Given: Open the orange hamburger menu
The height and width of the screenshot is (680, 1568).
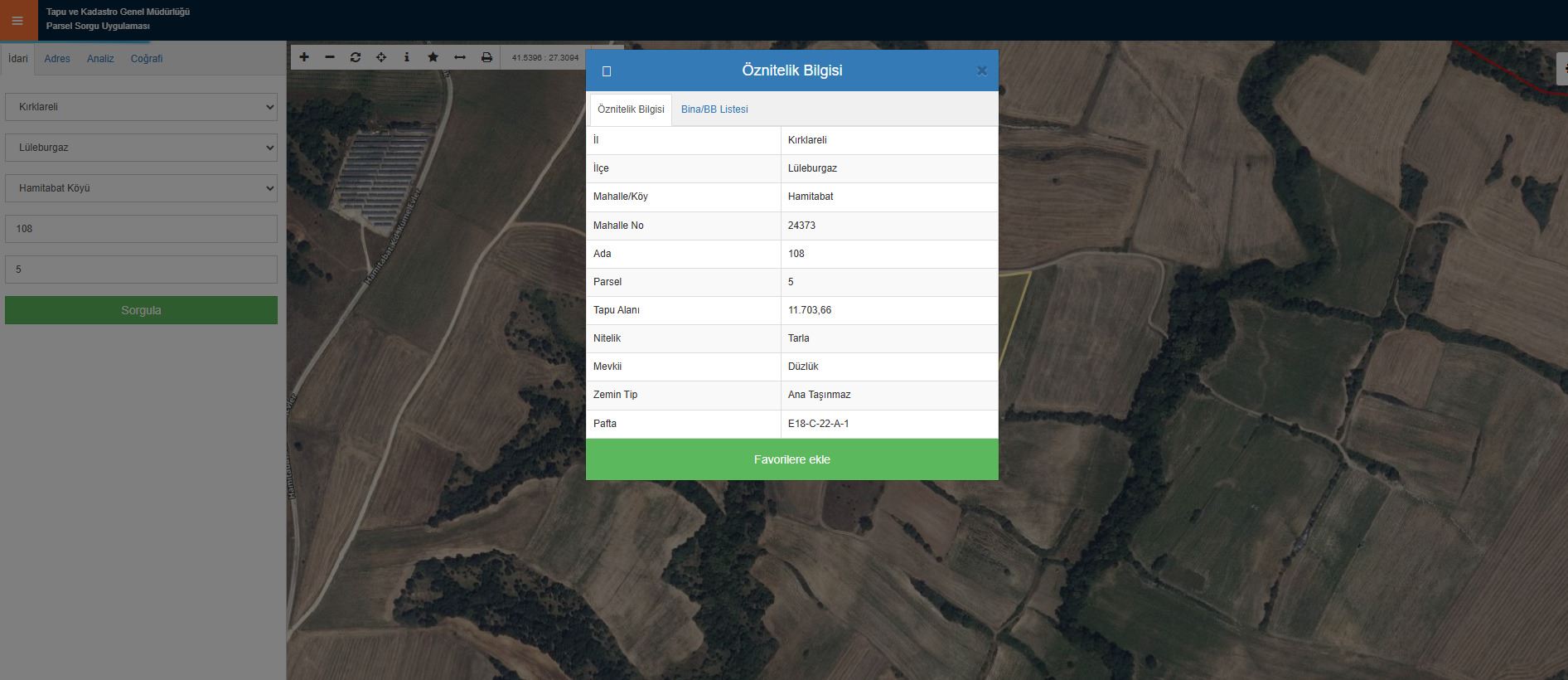Looking at the screenshot, I should (x=17, y=21).
